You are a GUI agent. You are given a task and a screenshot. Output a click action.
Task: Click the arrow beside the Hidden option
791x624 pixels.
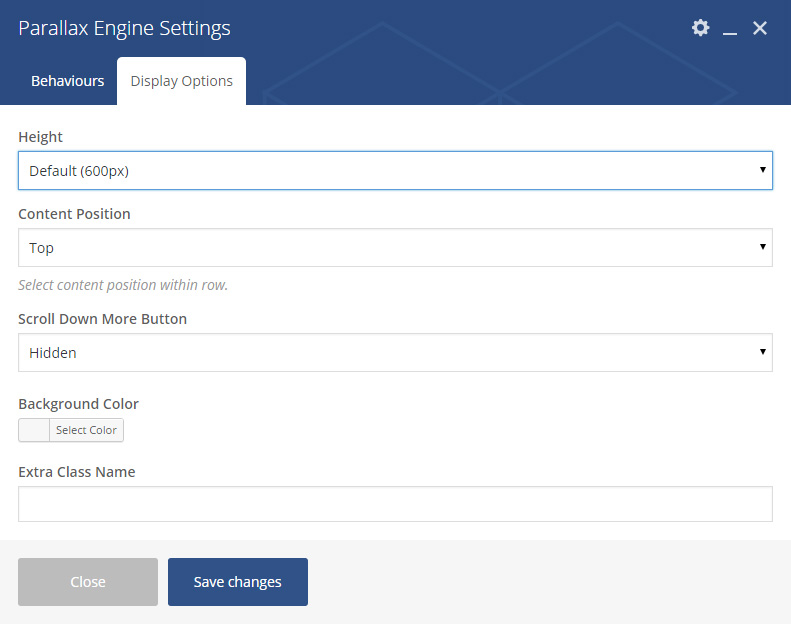[x=763, y=352]
